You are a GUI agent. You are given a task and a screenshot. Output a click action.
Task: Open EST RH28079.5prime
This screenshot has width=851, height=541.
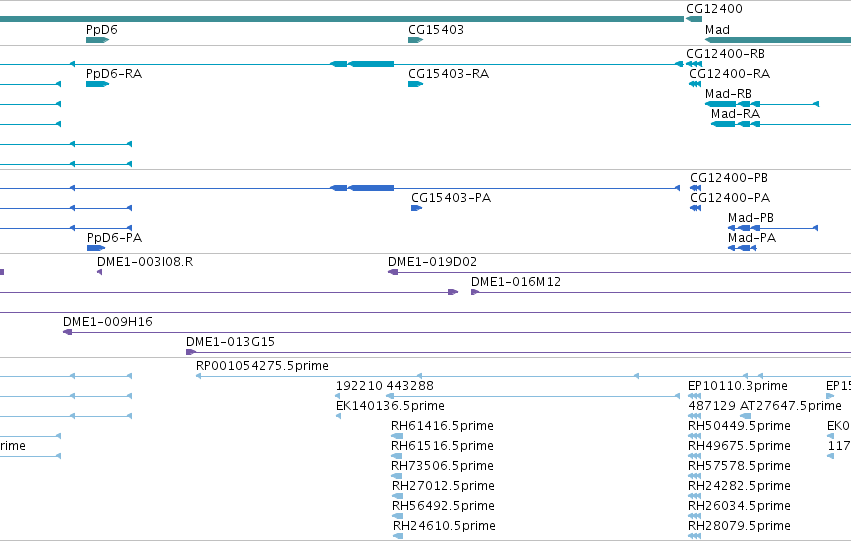coord(739,526)
